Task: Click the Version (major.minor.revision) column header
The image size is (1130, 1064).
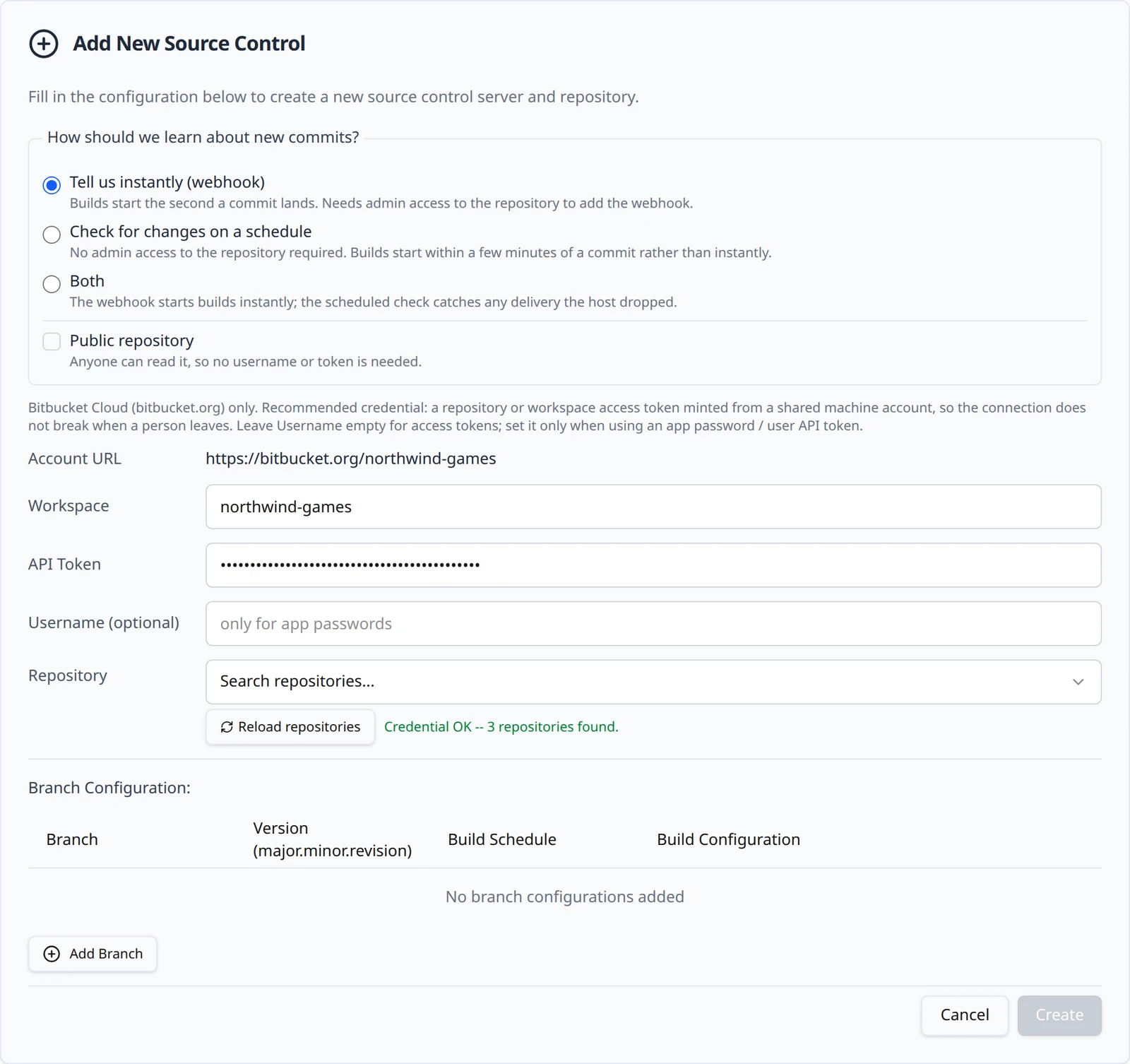Action: coord(333,839)
